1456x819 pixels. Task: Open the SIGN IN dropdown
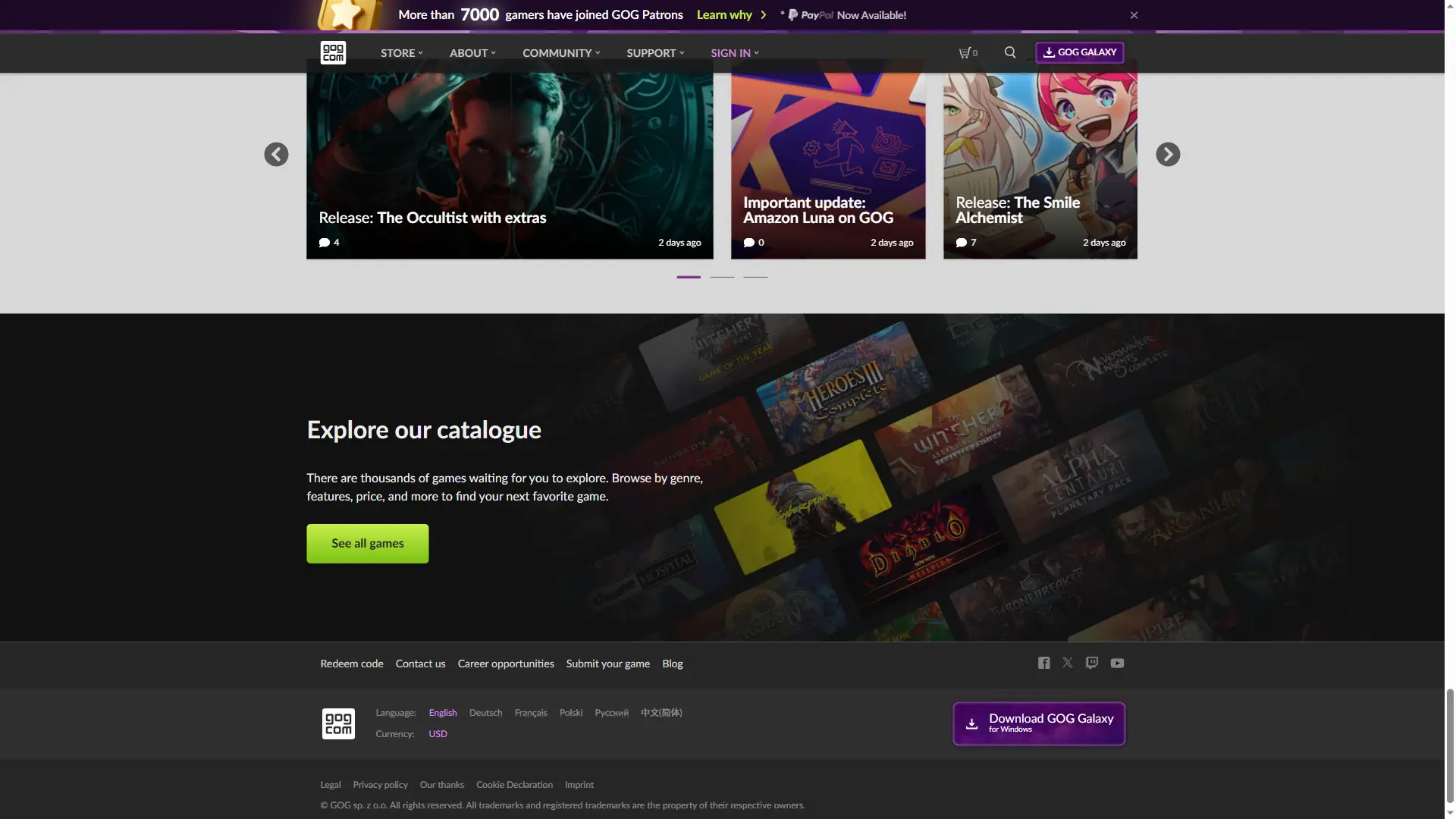[734, 53]
